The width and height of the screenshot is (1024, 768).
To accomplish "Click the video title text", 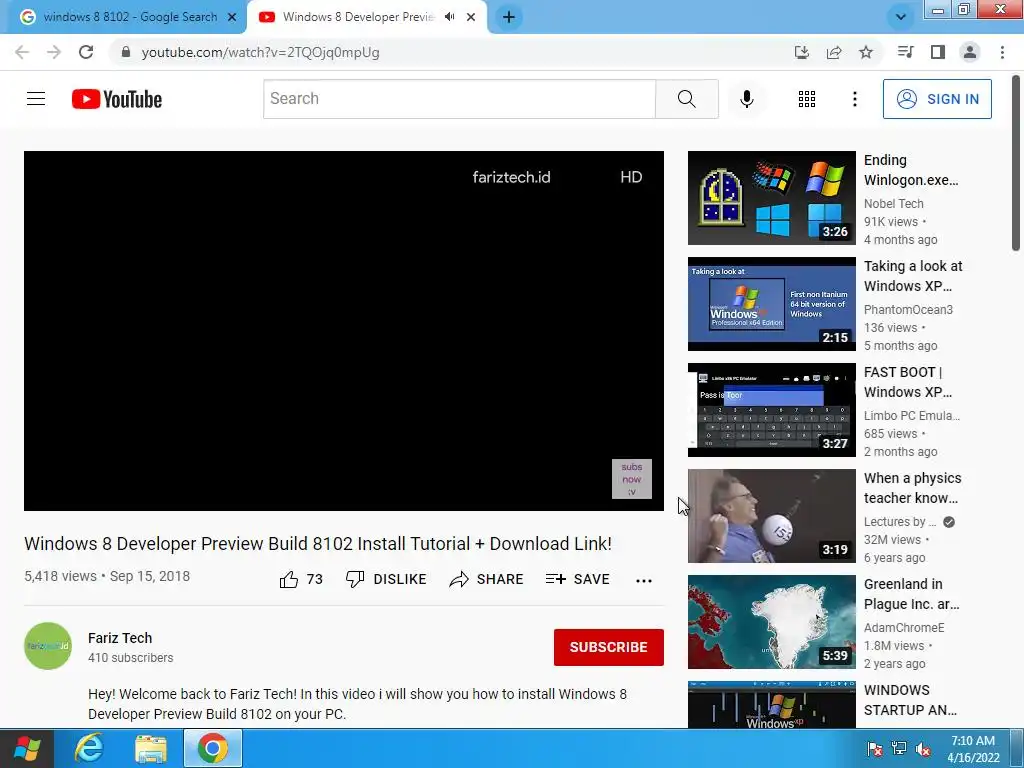I will 318,544.
